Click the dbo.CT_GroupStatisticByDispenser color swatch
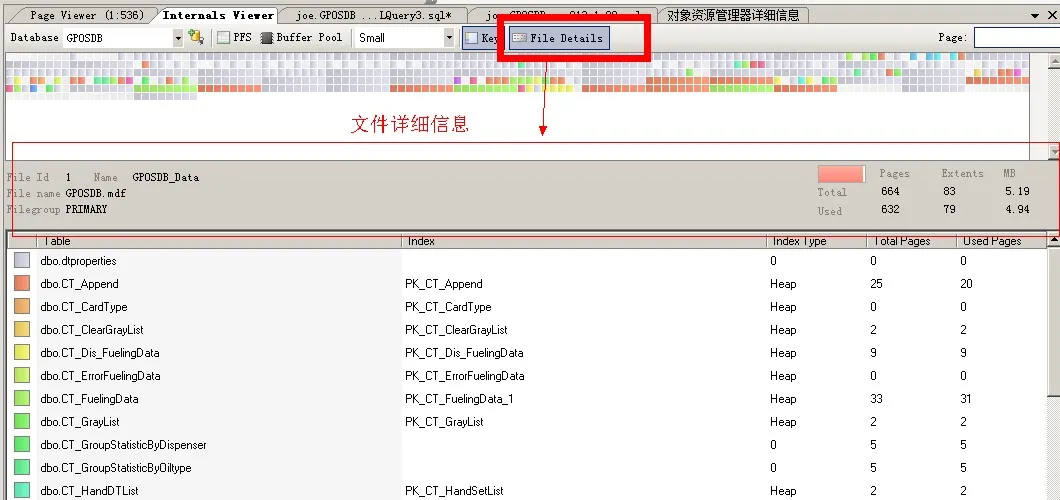 coord(22,444)
